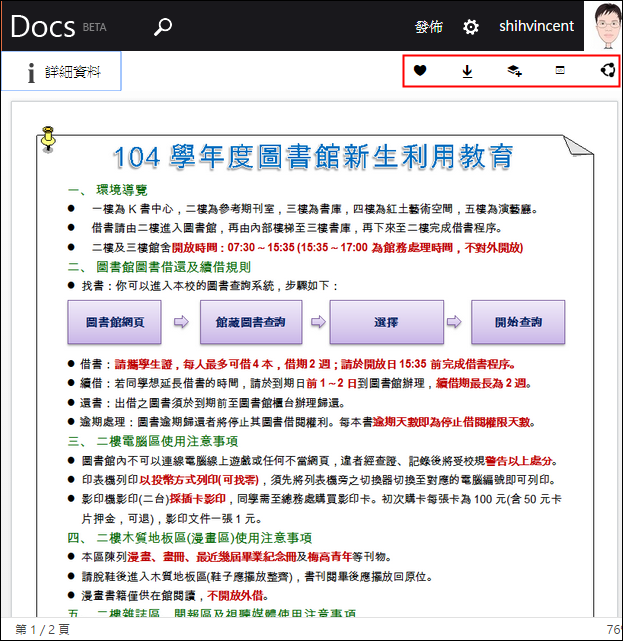
Task: Click the 館藏圖書查詢 box in the diagram
Action: click(251, 322)
